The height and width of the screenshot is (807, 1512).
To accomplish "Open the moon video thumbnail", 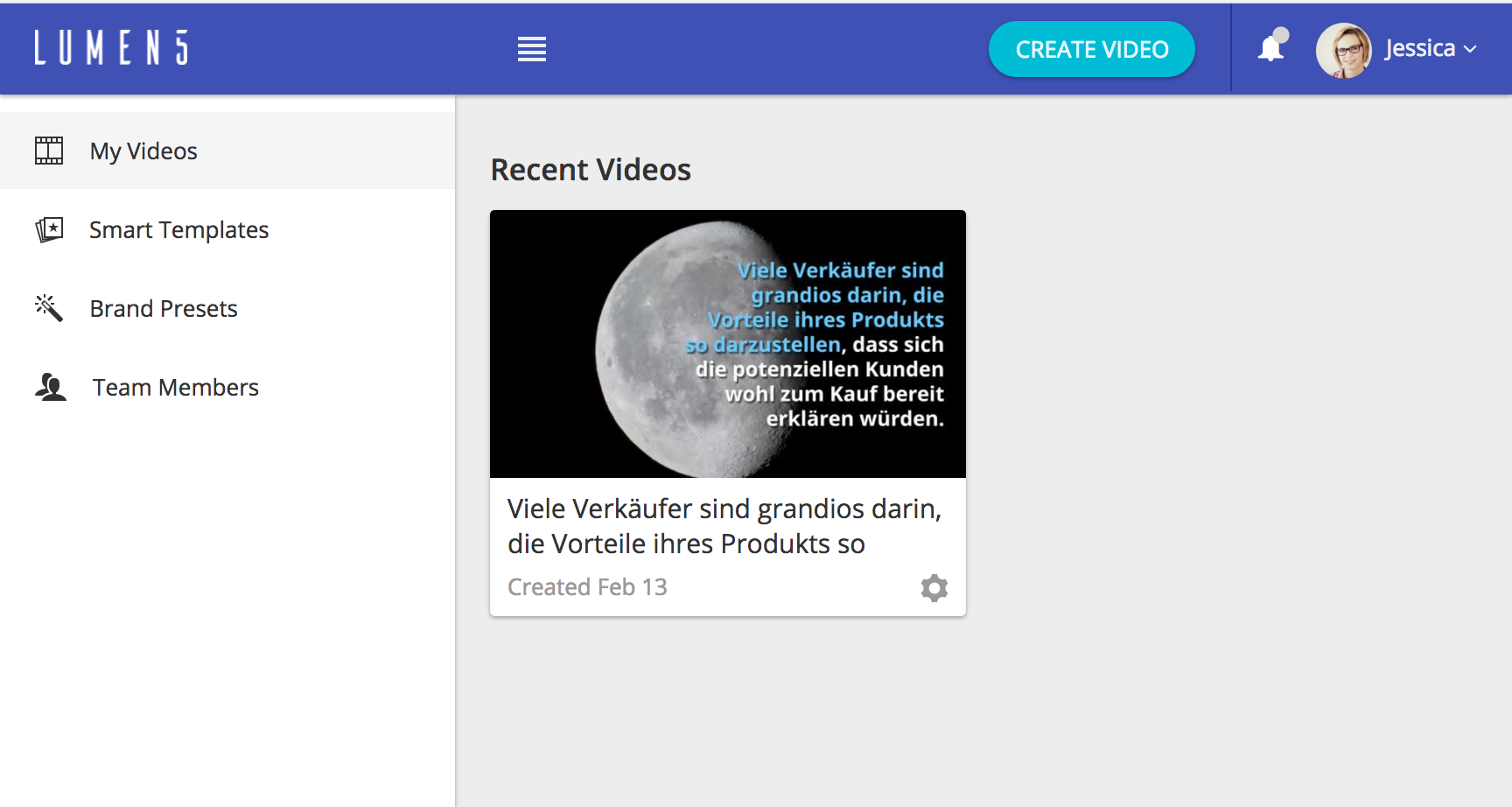I will (x=728, y=344).
